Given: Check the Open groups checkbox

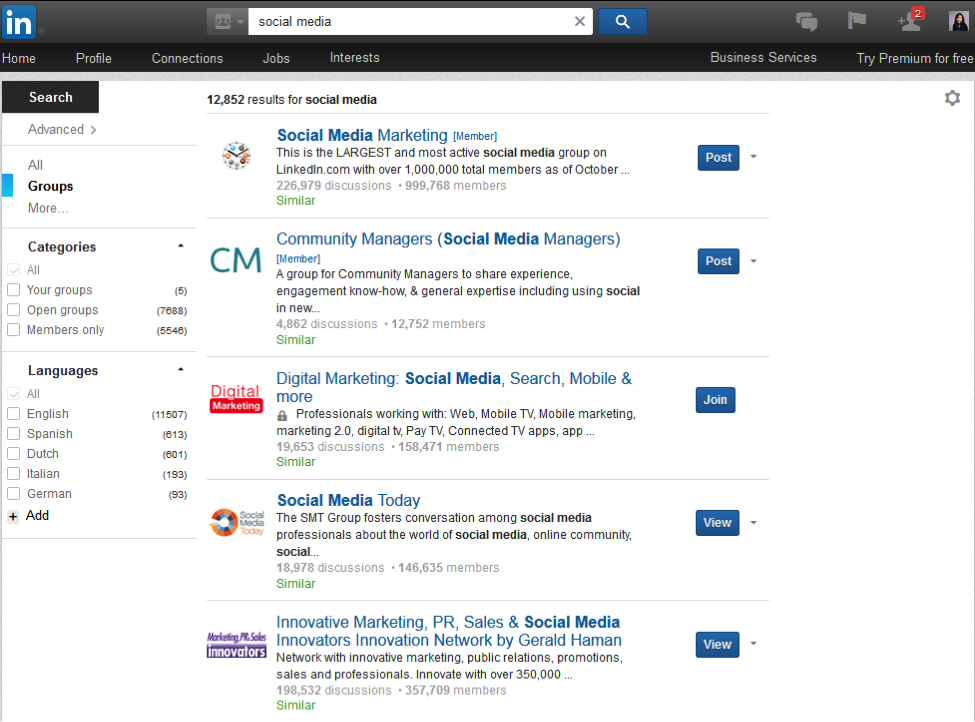Looking at the screenshot, I should point(14,310).
